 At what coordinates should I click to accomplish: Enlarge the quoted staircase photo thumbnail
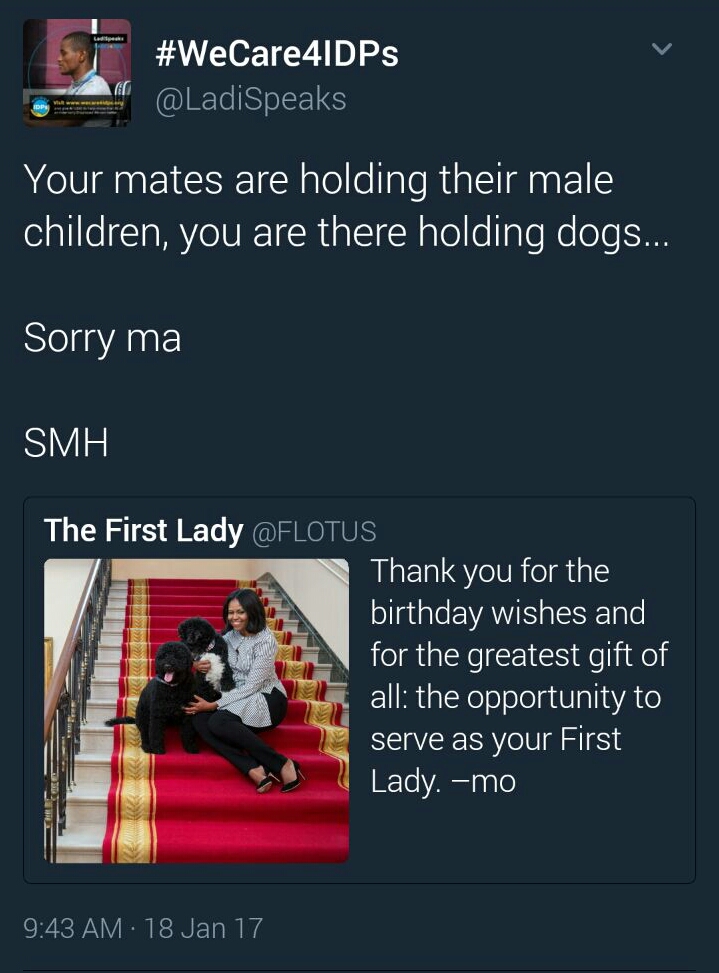coord(197,711)
